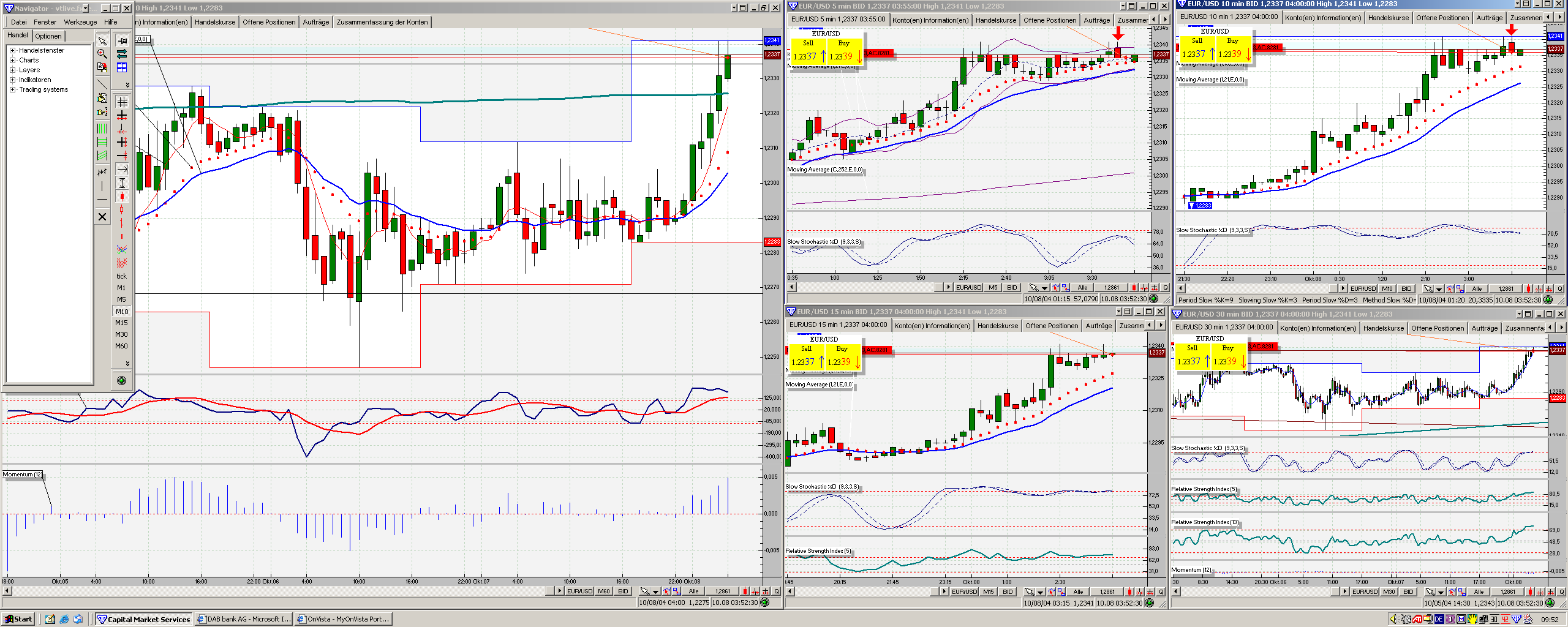Screen dimensions: 1568x627
Task: Click the red crosshatch pattern icon
Action: coord(122,263)
